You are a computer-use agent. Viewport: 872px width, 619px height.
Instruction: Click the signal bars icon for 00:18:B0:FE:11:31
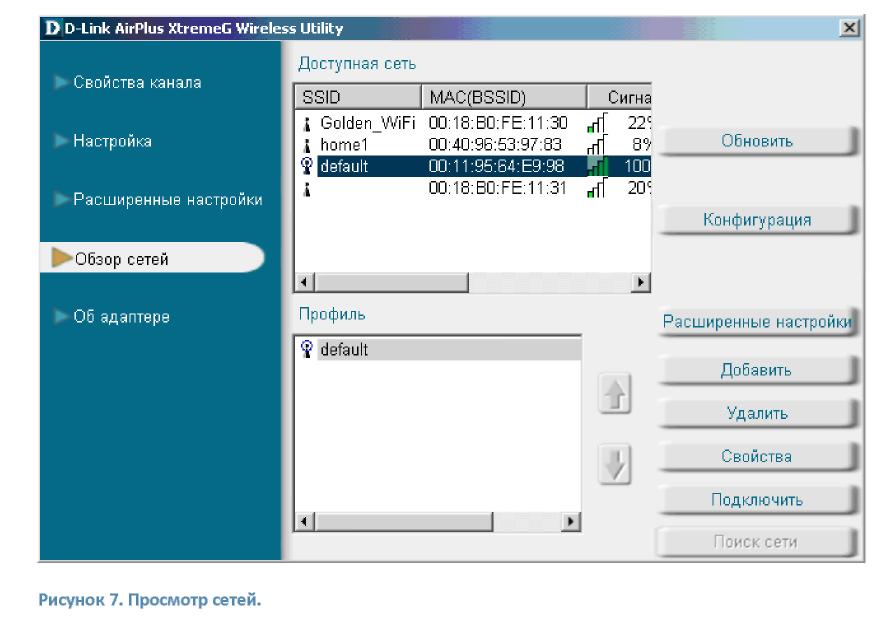coord(598,189)
